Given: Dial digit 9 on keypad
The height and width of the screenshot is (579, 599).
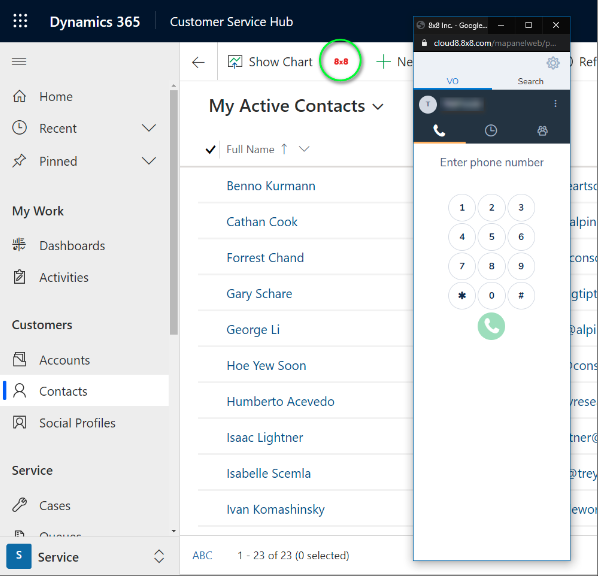Looking at the screenshot, I should [521, 266].
